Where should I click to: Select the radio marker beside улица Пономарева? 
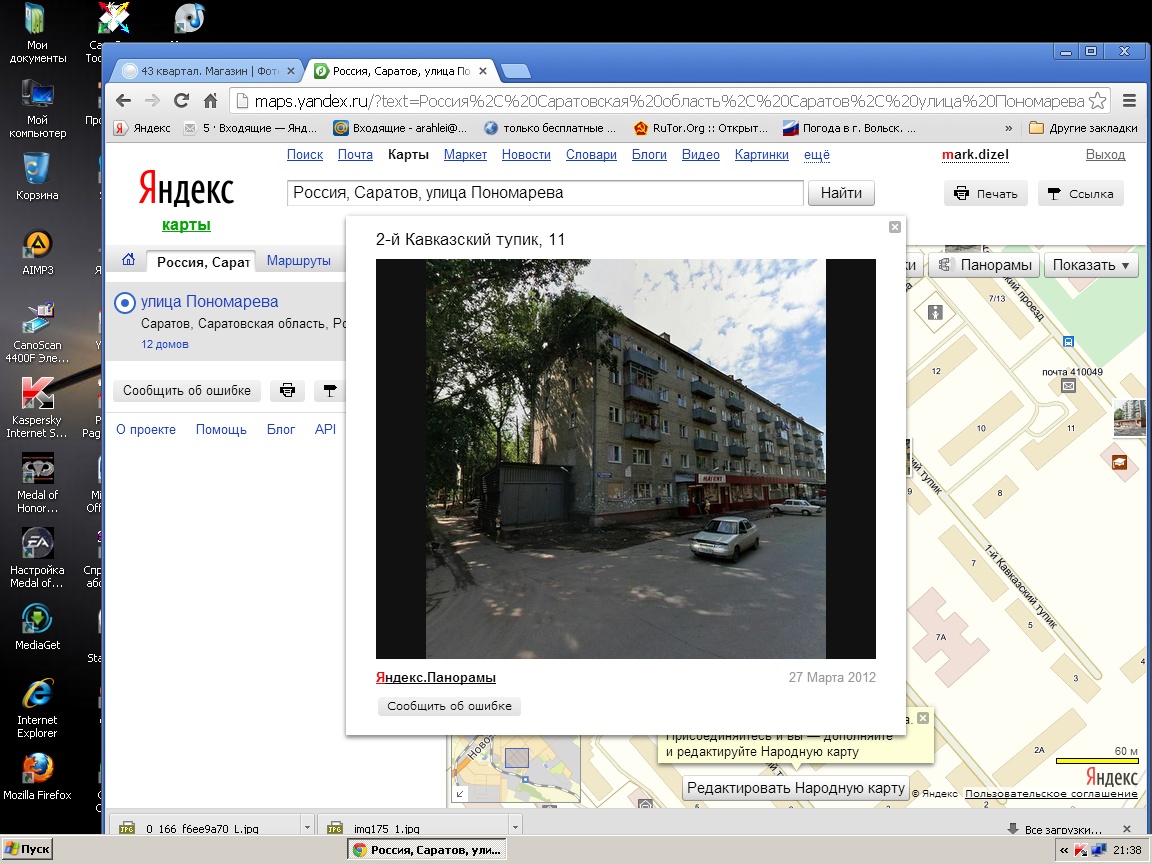125,303
